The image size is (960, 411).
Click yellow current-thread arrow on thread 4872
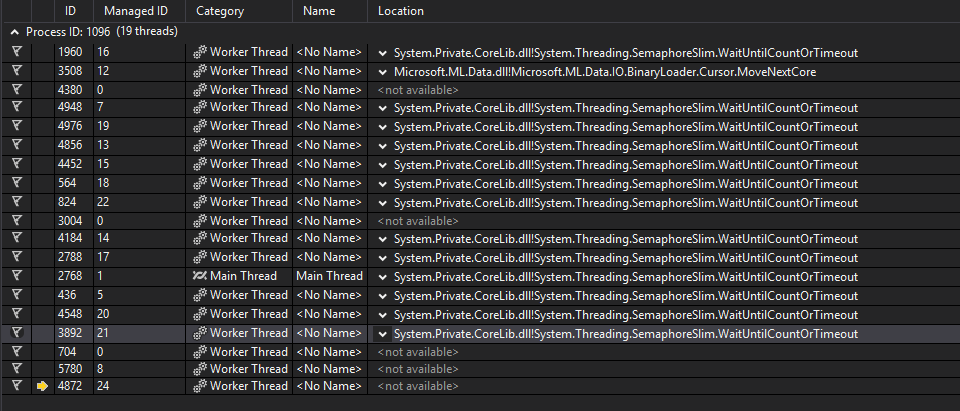pyautogui.click(x=42, y=386)
